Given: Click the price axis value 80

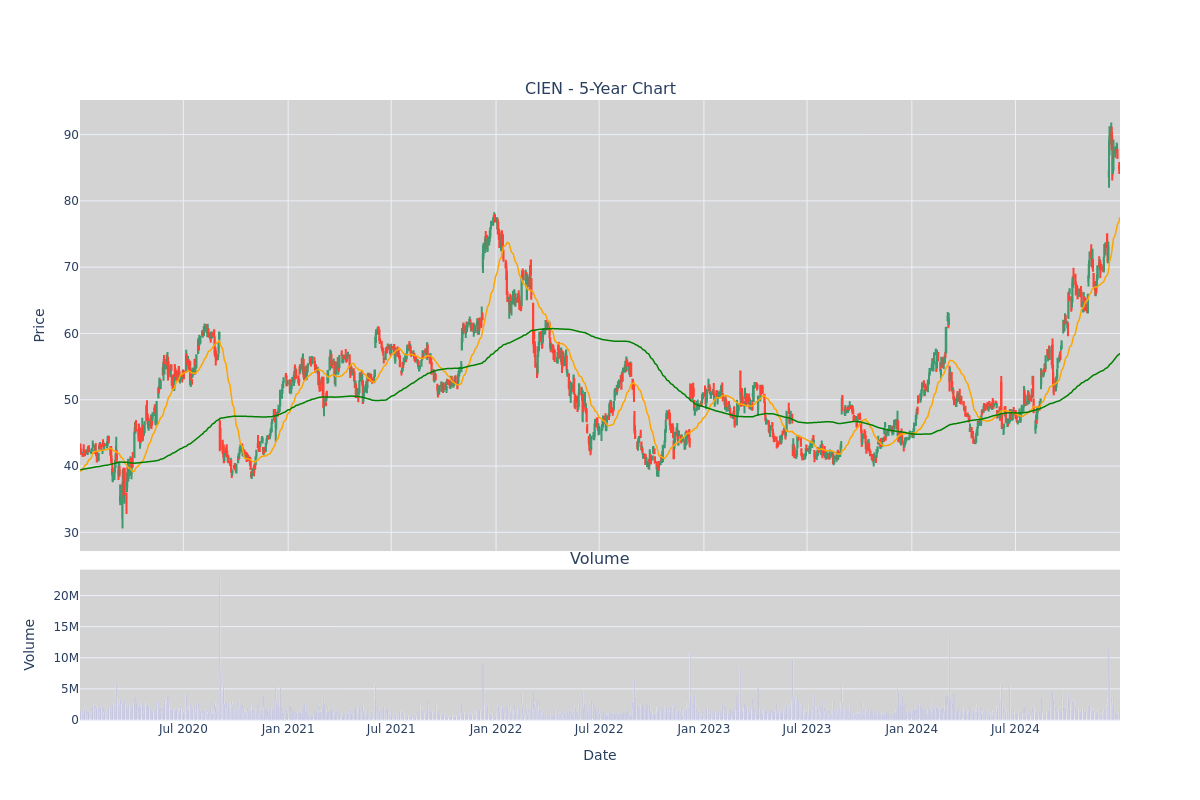Looking at the screenshot, I should pyautogui.click(x=71, y=201).
